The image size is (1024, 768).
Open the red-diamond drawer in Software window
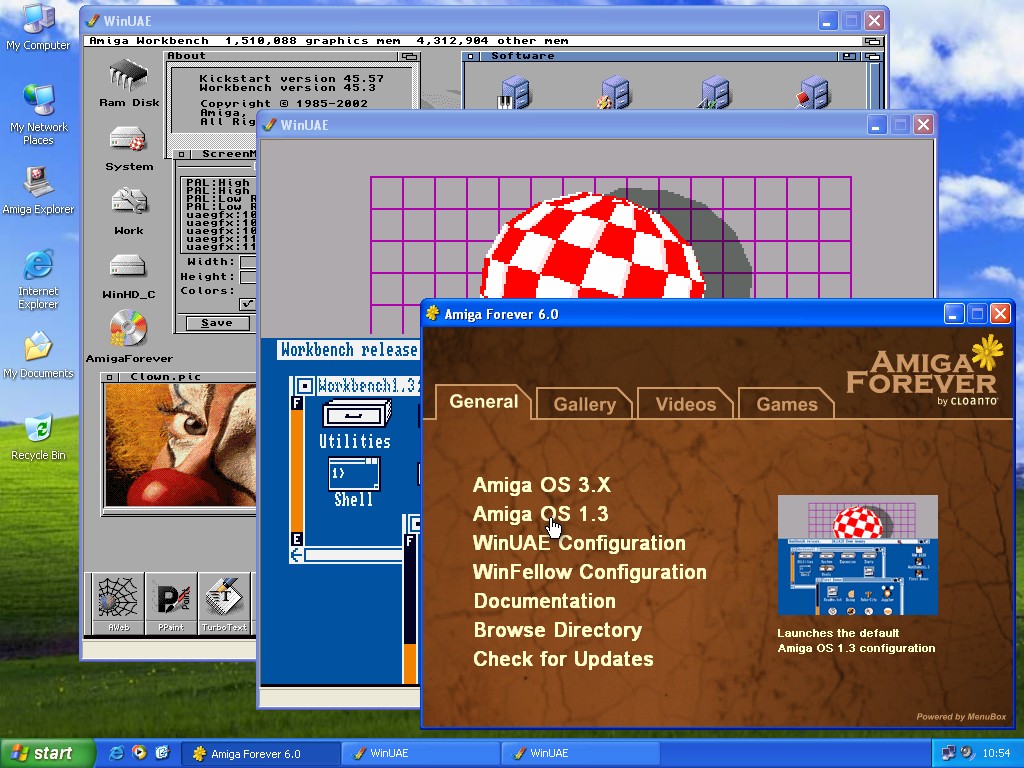813,92
